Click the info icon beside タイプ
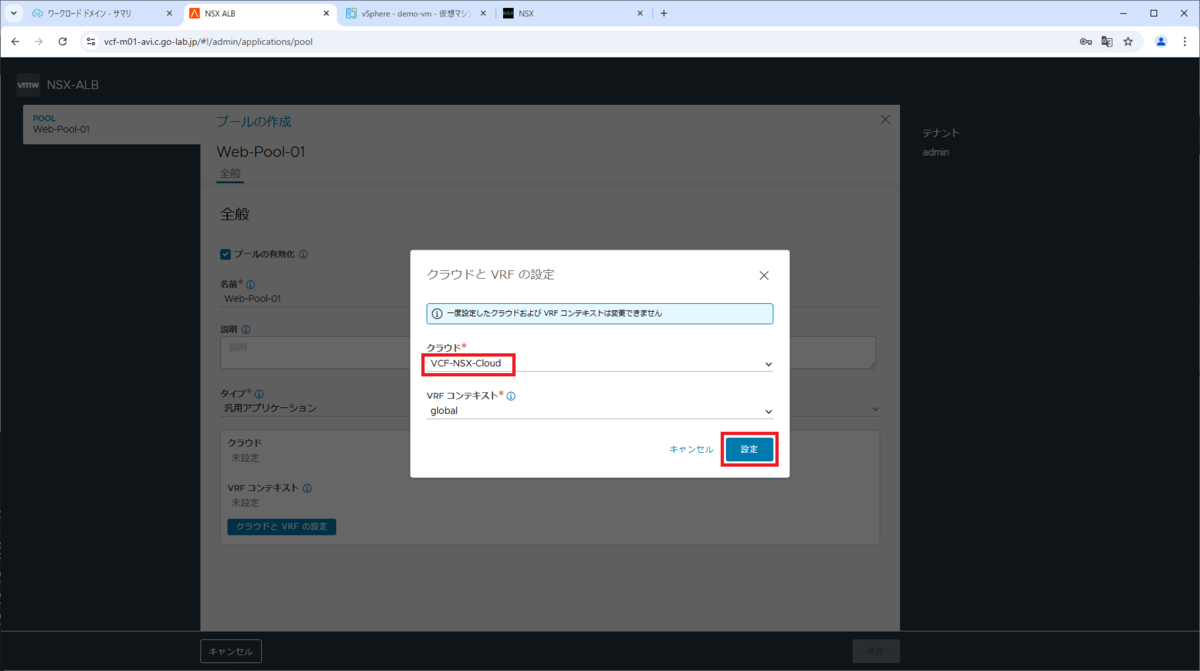Viewport: 1200px width, 671px height. coord(259,394)
